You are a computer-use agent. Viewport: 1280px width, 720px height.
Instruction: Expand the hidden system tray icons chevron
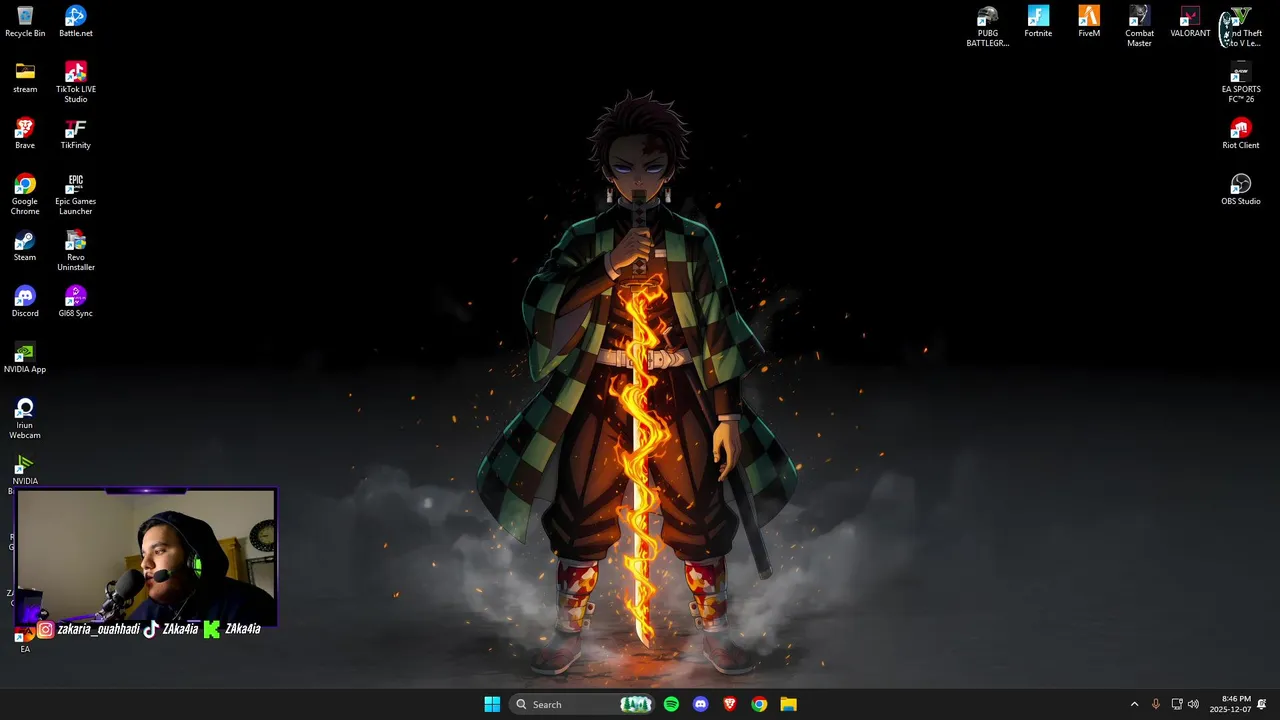(x=1134, y=704)
